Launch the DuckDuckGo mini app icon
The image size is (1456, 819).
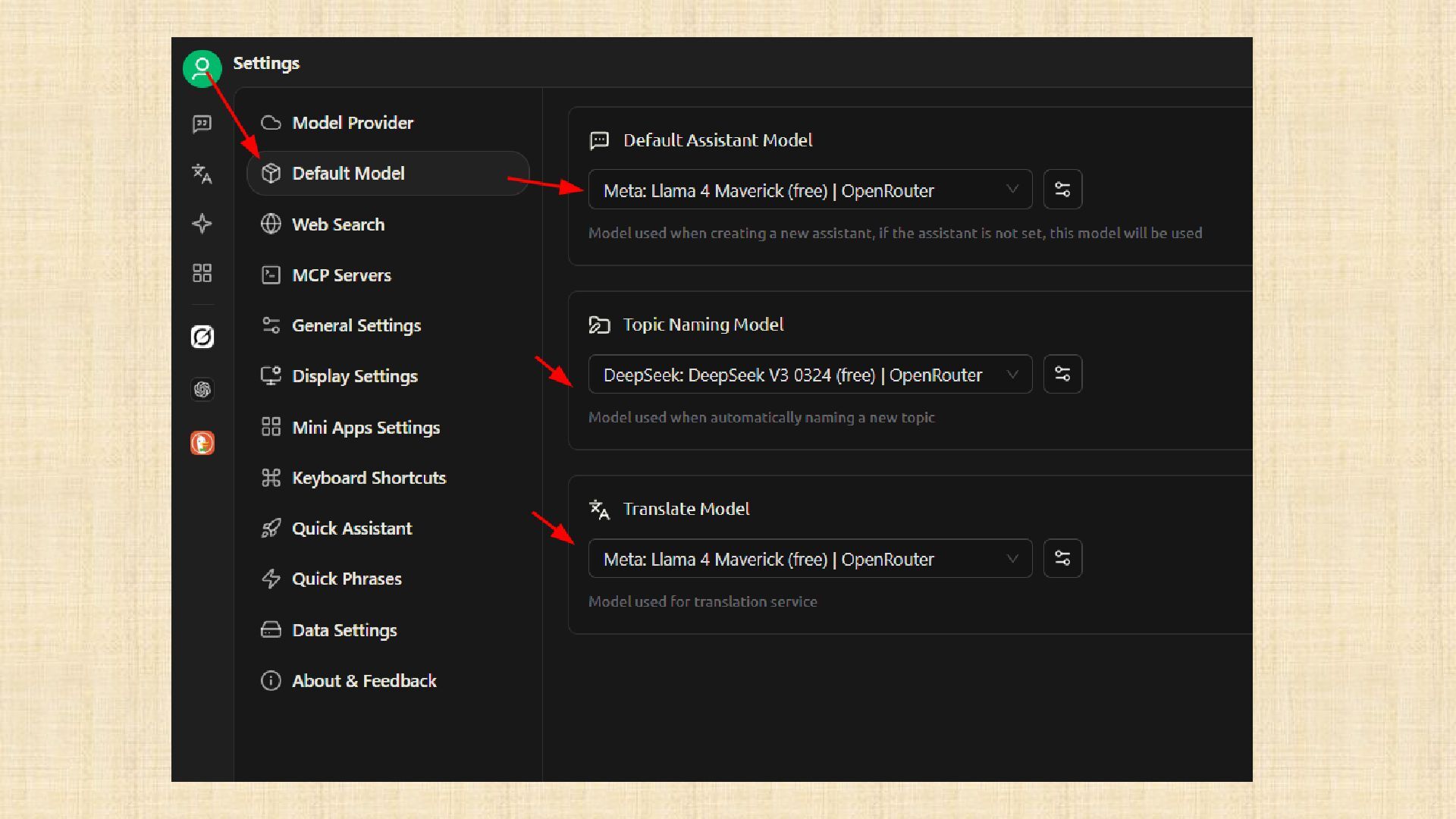[202, 443]
